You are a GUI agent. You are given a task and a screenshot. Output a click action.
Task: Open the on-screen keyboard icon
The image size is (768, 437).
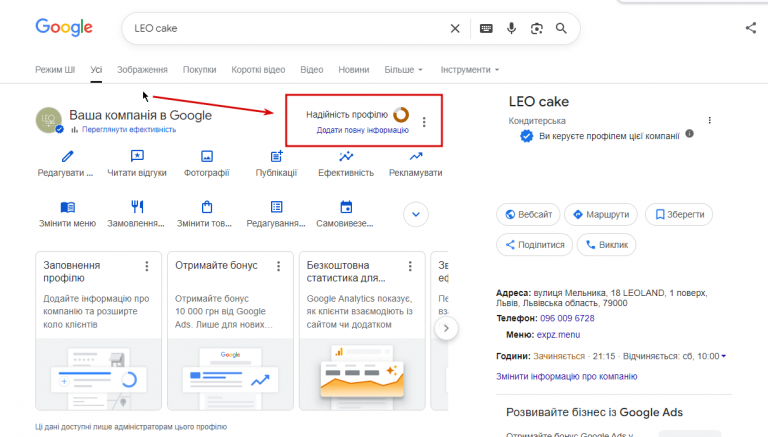[486, 28]
